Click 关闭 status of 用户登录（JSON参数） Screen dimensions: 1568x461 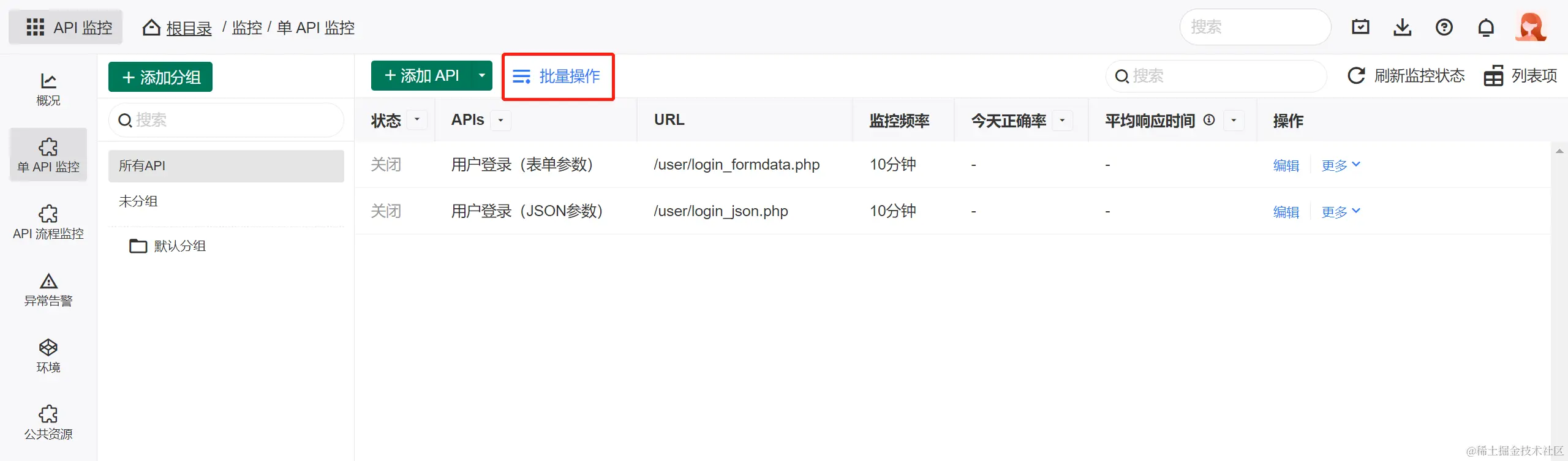coord(386,211)
